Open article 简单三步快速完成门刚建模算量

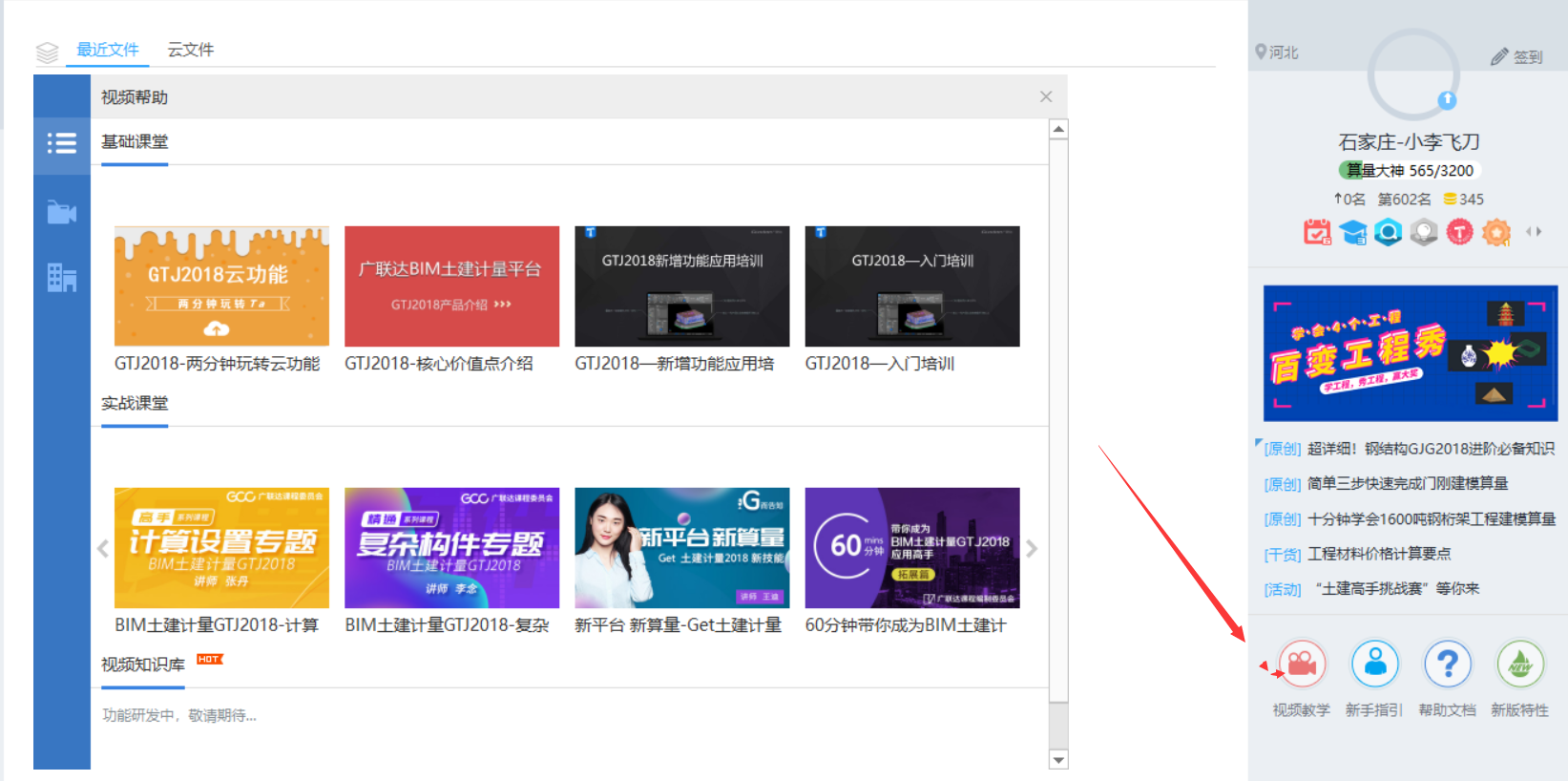(1407, 483)
